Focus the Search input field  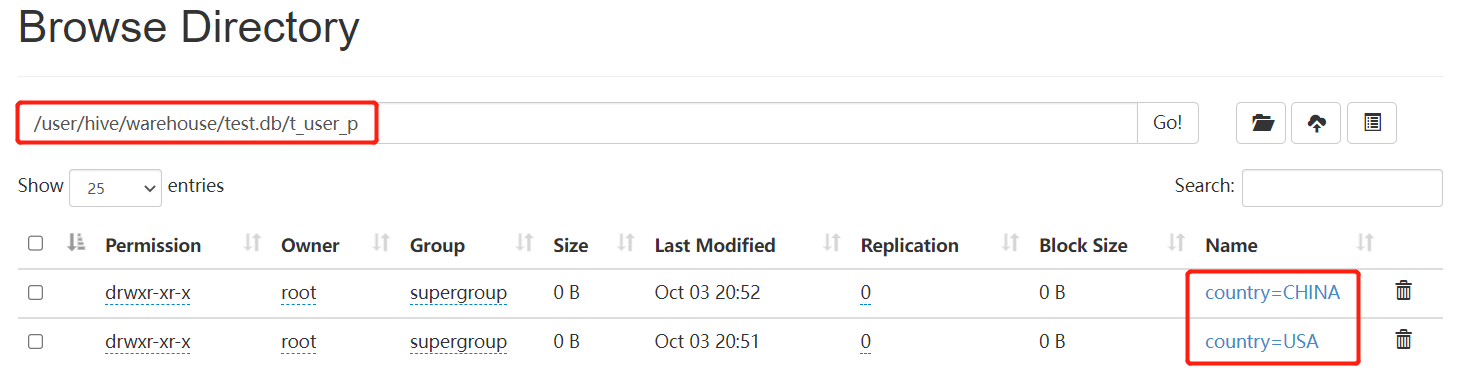coord(1342,187)
